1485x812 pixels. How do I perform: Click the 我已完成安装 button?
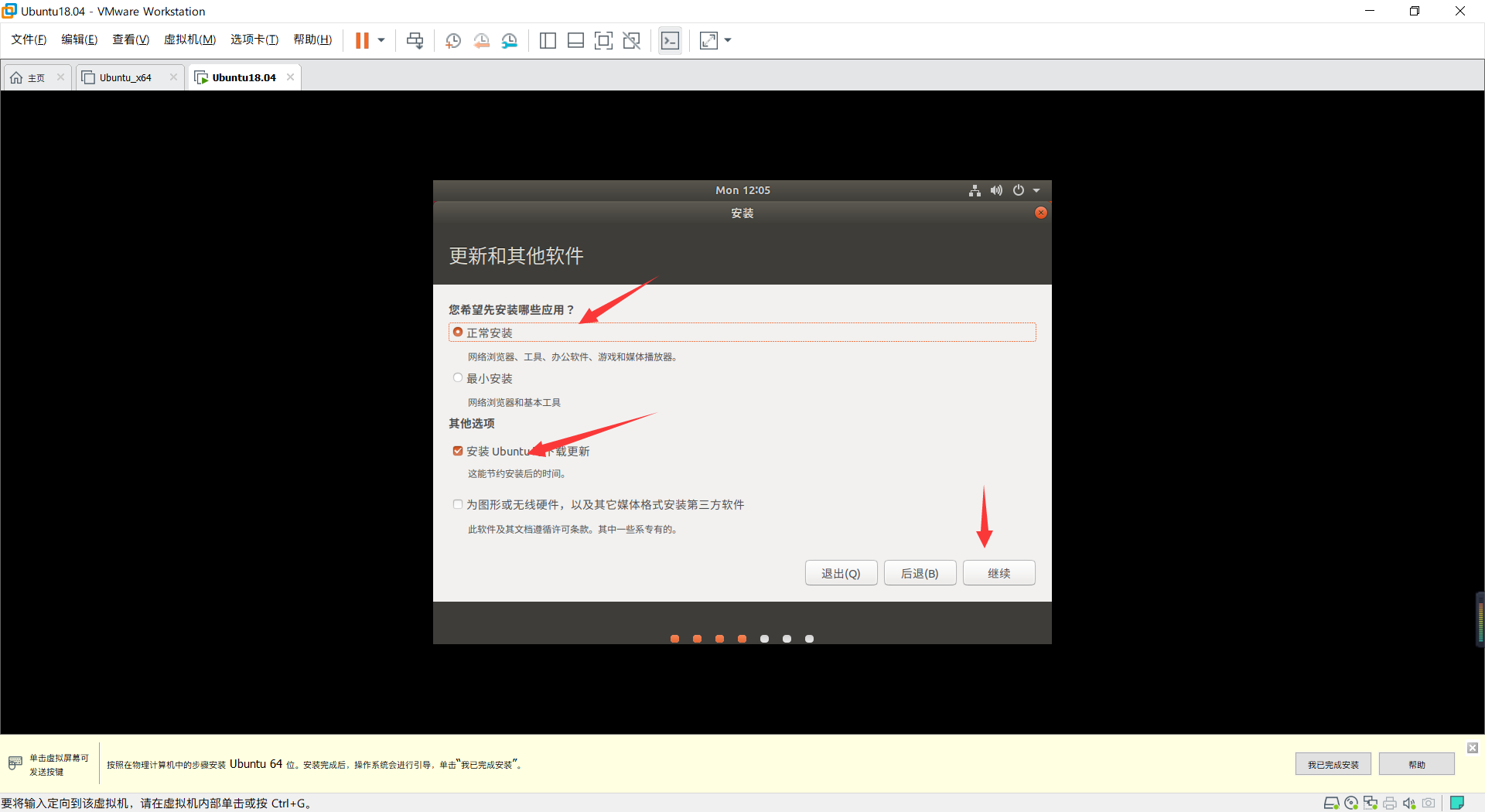pyautogui.click(x=1333, y=764)
